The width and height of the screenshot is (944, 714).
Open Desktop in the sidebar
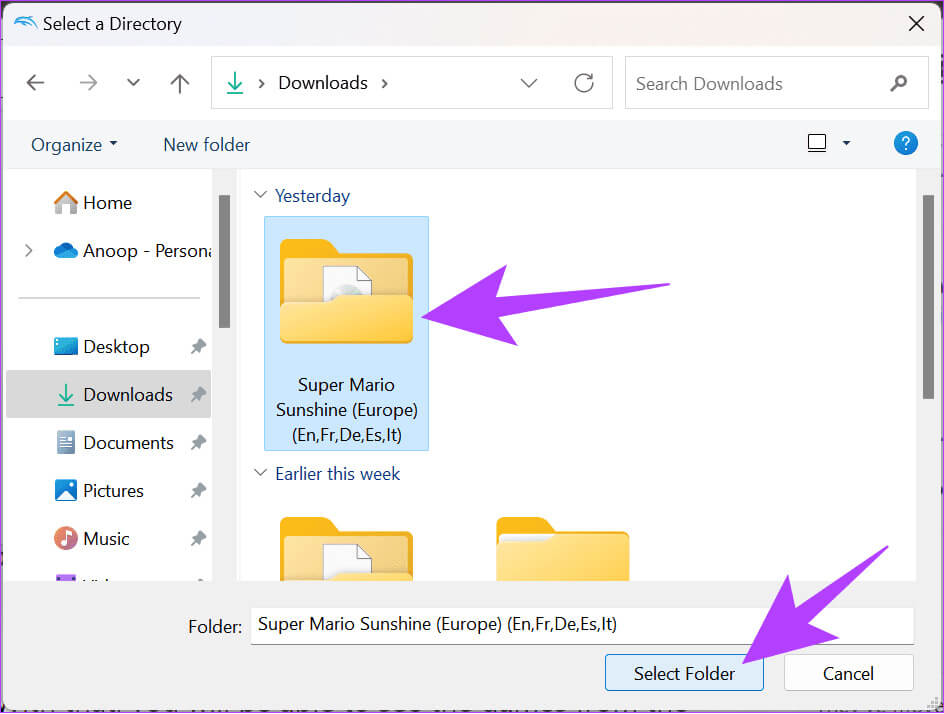pos(101,347)
